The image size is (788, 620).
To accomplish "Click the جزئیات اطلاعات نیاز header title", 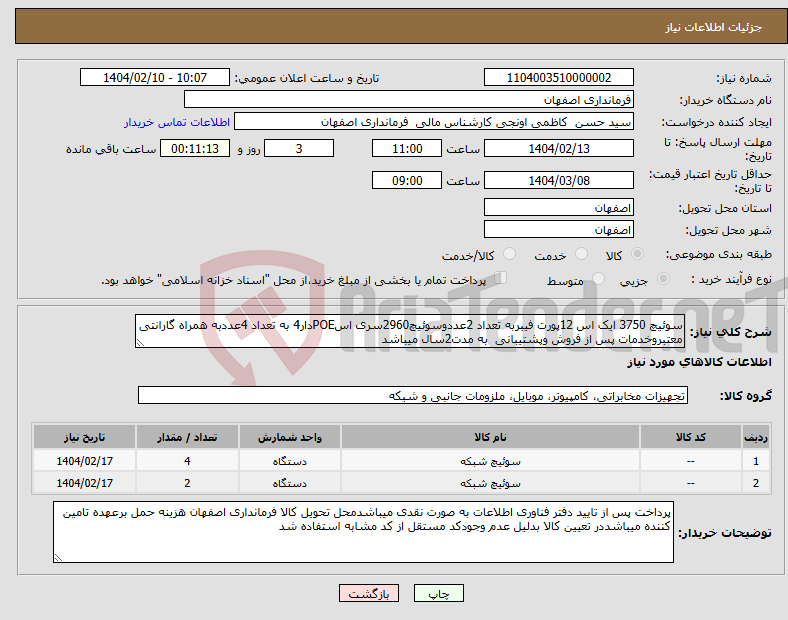I will (x=713, y=27).
